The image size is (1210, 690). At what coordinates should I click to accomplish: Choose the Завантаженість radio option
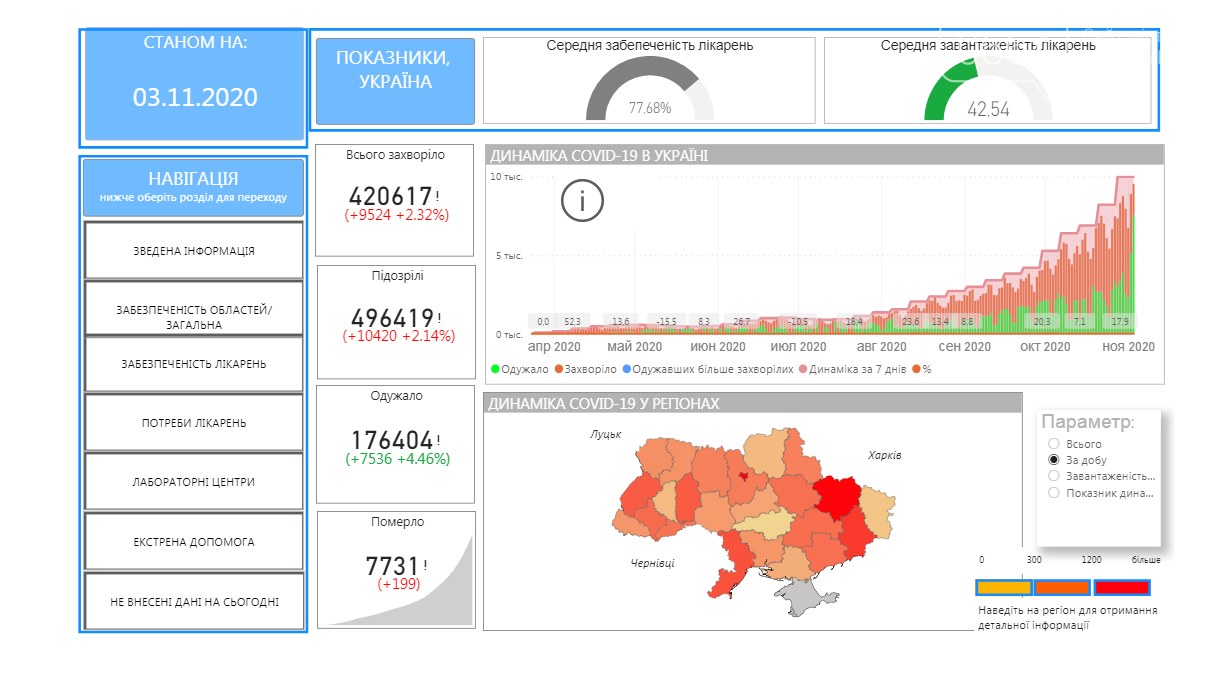click(1053, 476)
